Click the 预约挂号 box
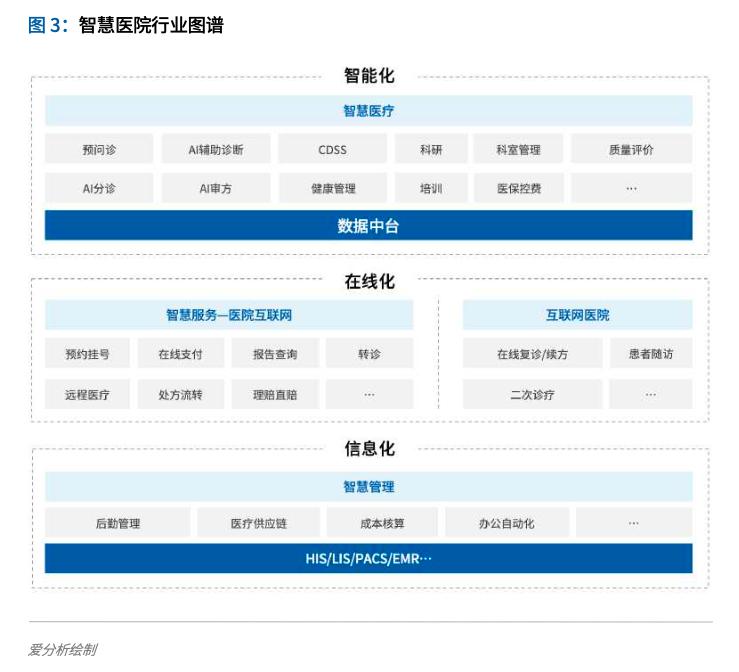739x672 pixels. [87, 353]
